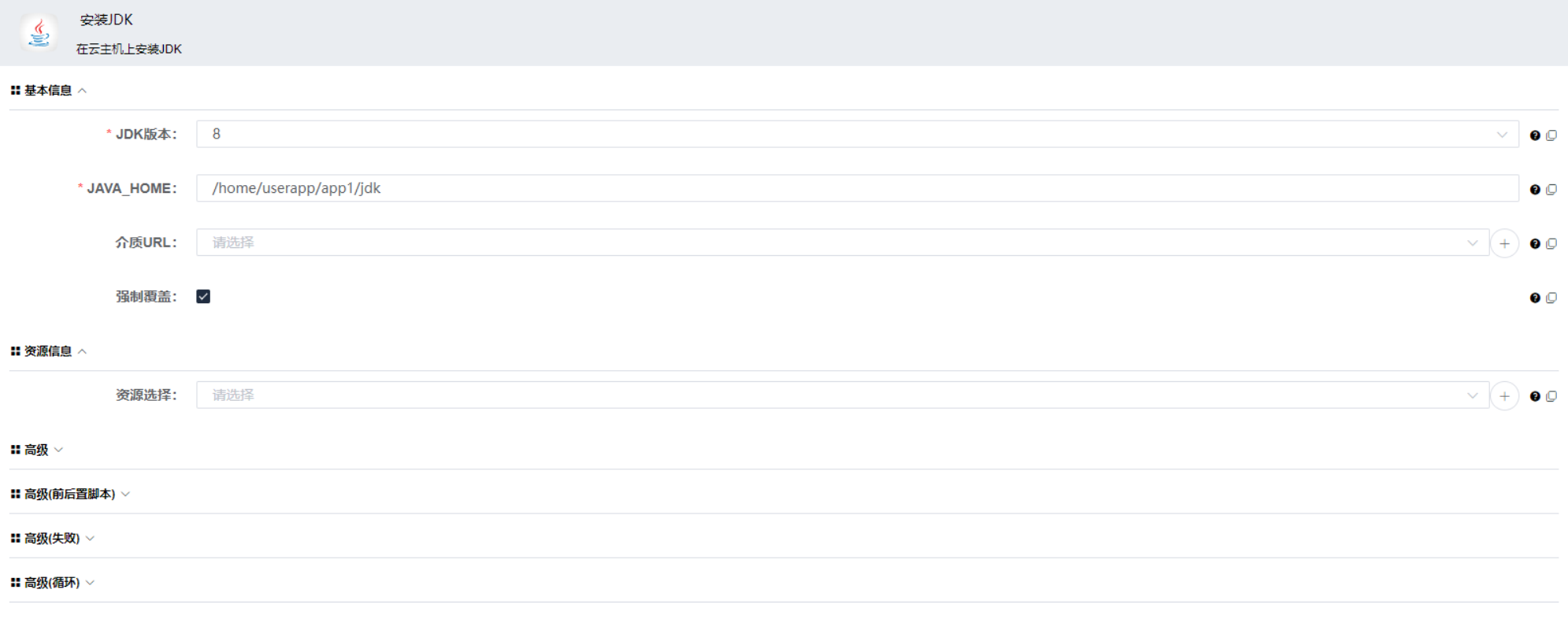The image size is (1568, 619).
Task: Click the copy icon next to 资源选择 row
Action: (x=1551, y=396)
